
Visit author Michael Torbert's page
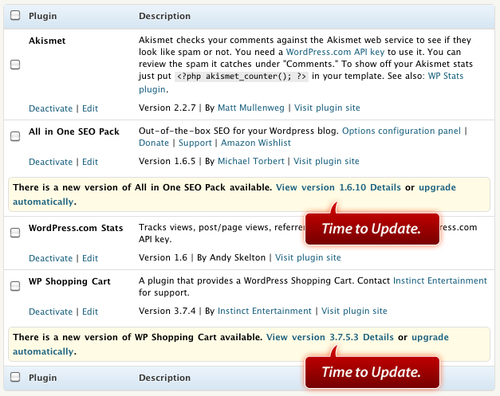pos(251,161)
